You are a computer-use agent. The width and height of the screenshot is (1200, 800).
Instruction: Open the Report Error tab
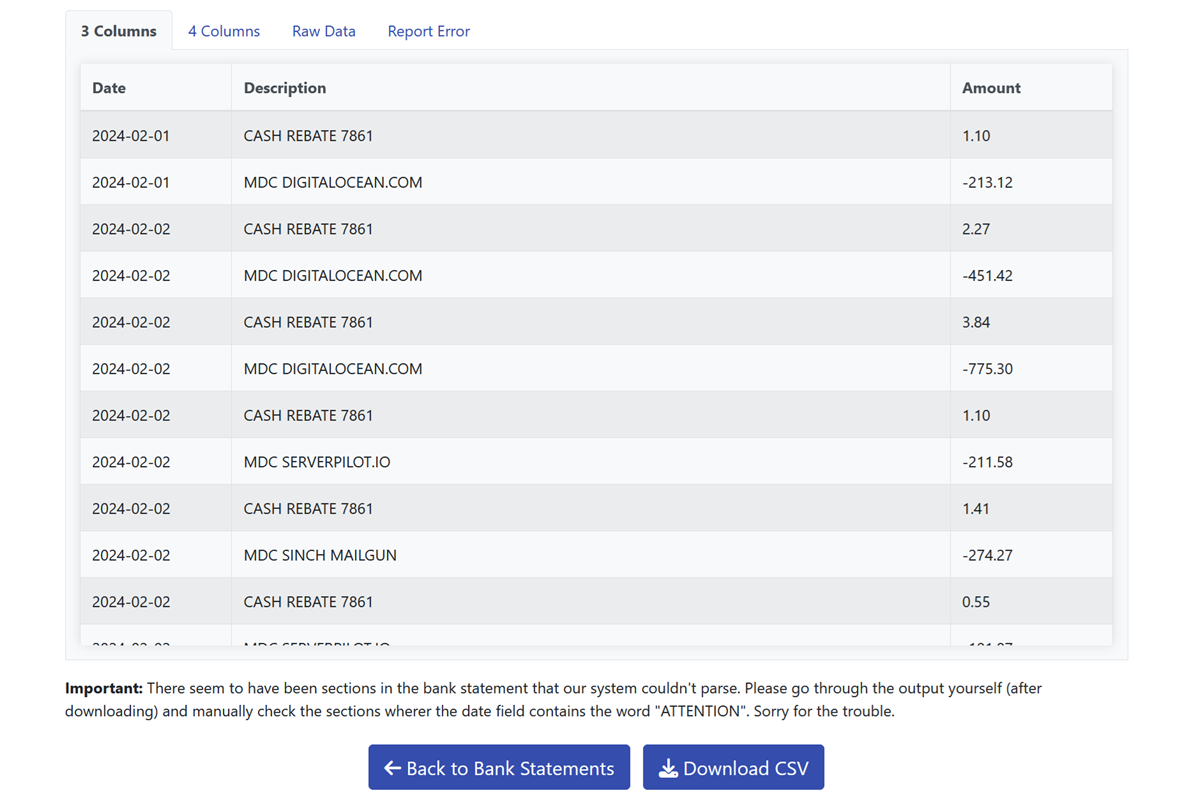pyautogui.click(x=428, y=31)
